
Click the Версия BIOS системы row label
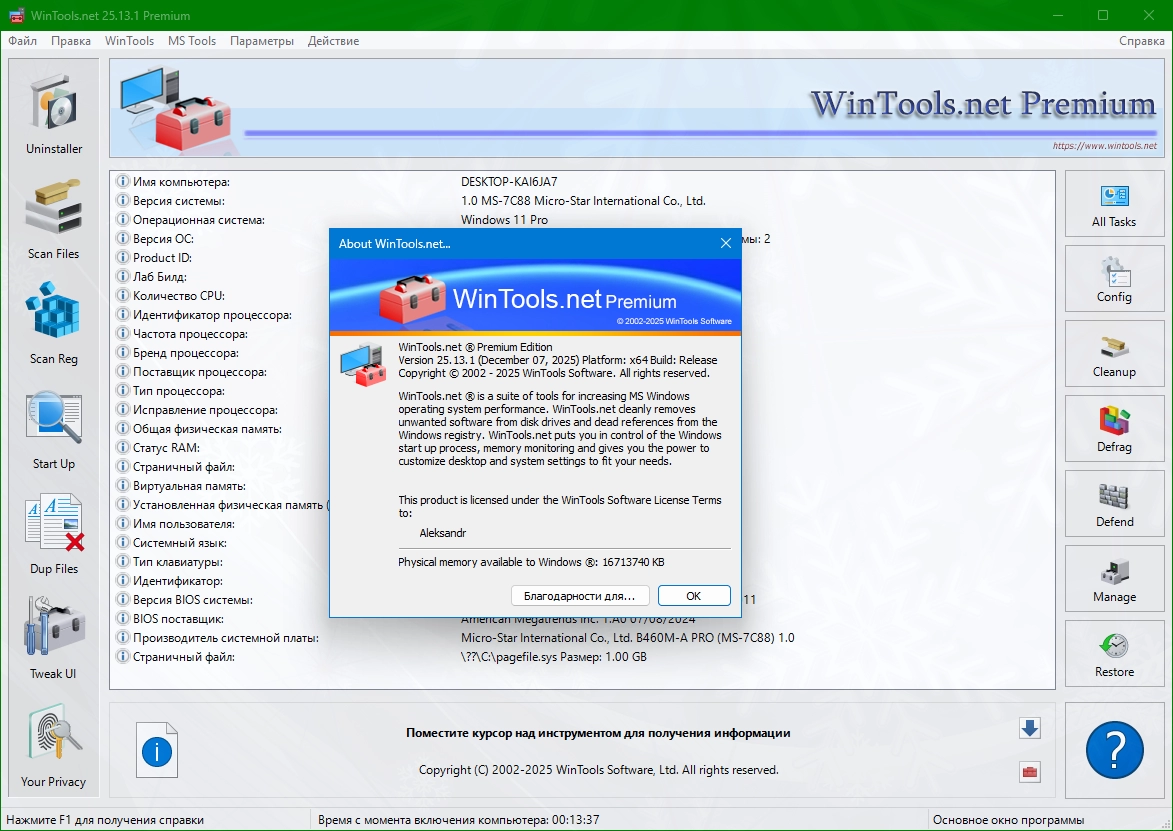click(193, 600)
